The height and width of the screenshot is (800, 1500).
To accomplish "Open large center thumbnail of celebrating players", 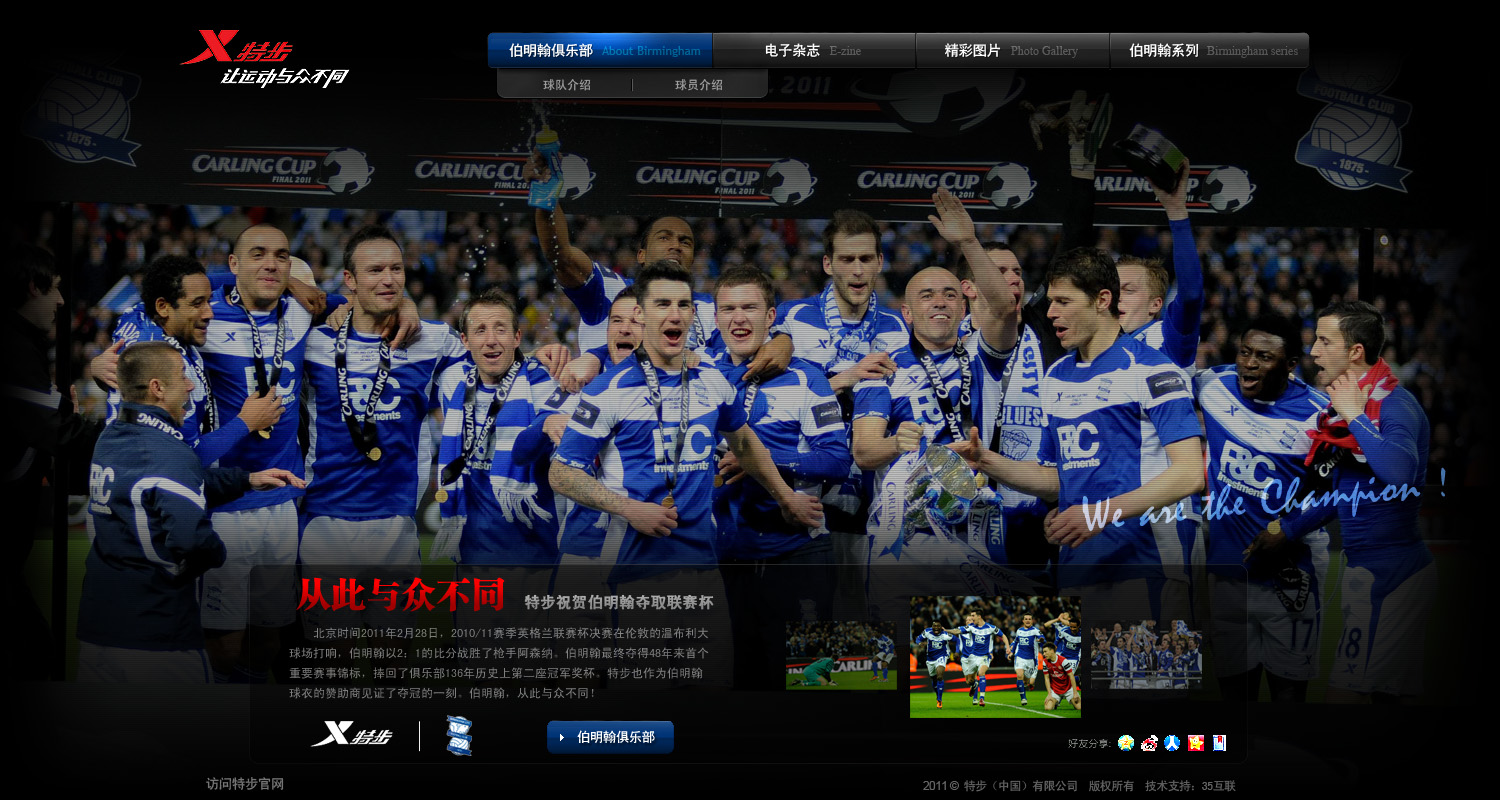I will coord(995,657).
